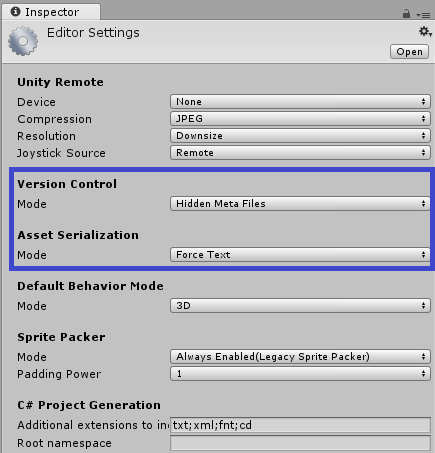Image resolution: width=435 pixels, height=453 pixels.
Task: Click the Additional extensions to include label
Action: [93, 425]
